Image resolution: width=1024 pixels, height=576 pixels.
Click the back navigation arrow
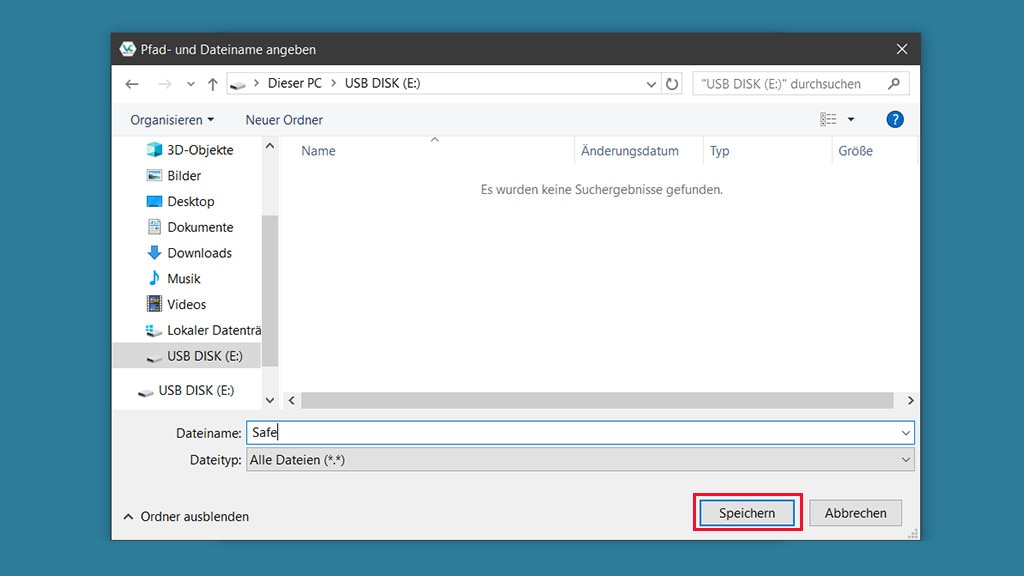tap(132, 84)
